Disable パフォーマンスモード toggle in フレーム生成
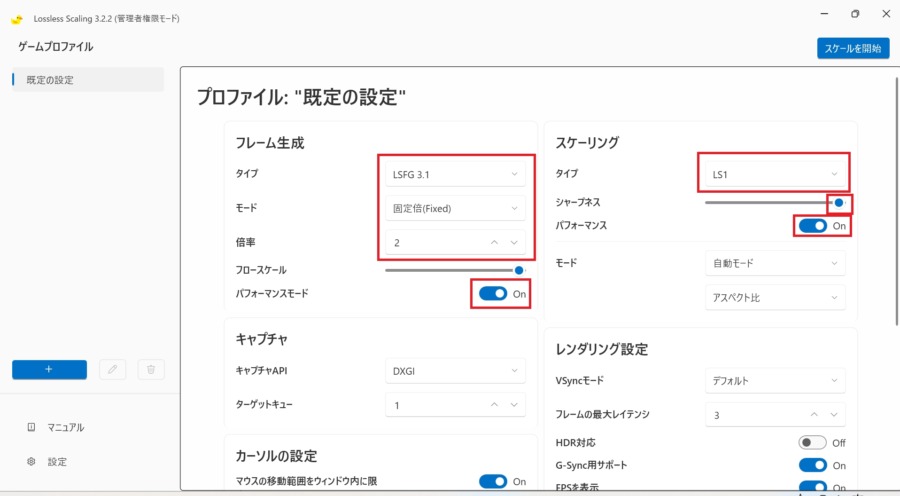The height and width of the screenshot is (496, 900). pyautogui.click(x=493, y=294)
